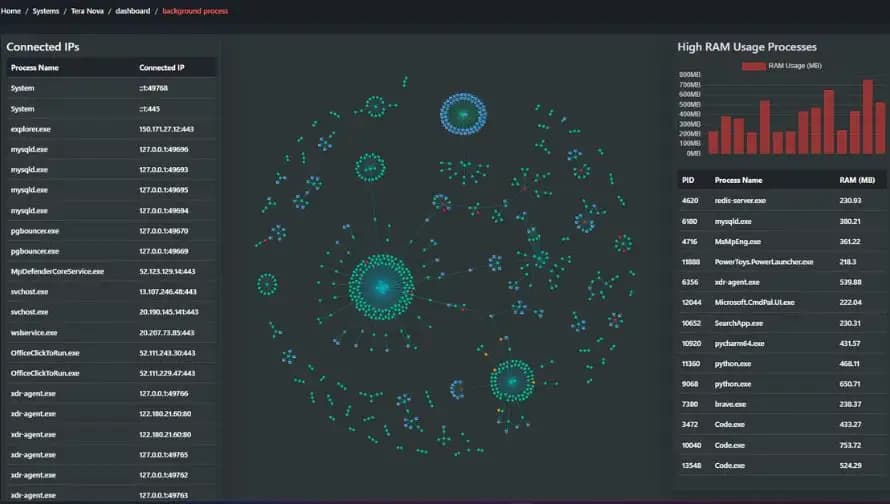Go to Tera Nova breadcrumb
Viewport: 890px width, 504px height.
[x=86, y=11]
